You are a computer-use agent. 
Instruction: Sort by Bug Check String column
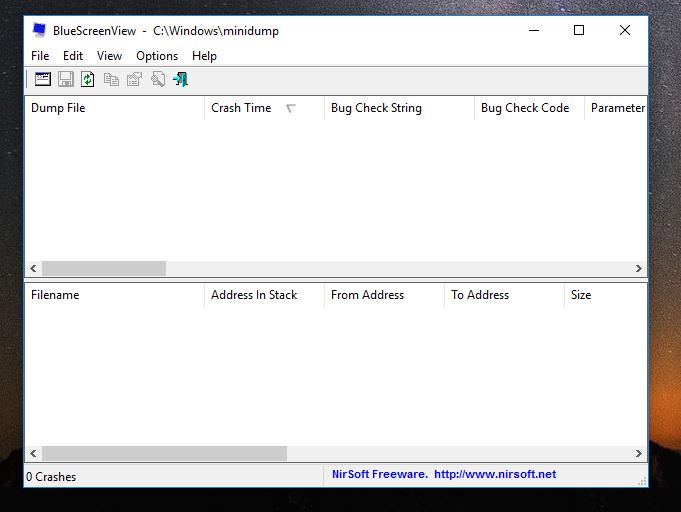pos(399,108)
